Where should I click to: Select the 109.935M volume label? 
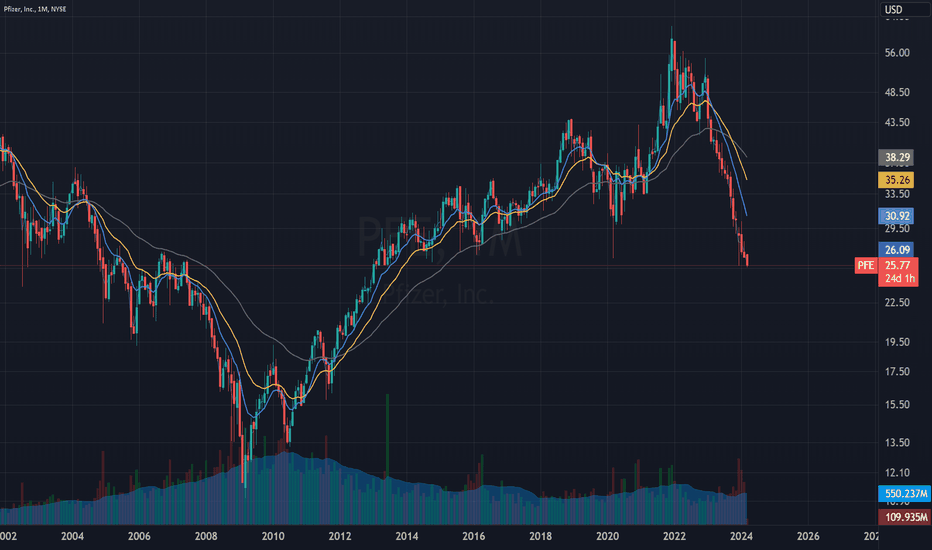pyautogui.click(x=905, y=517)
